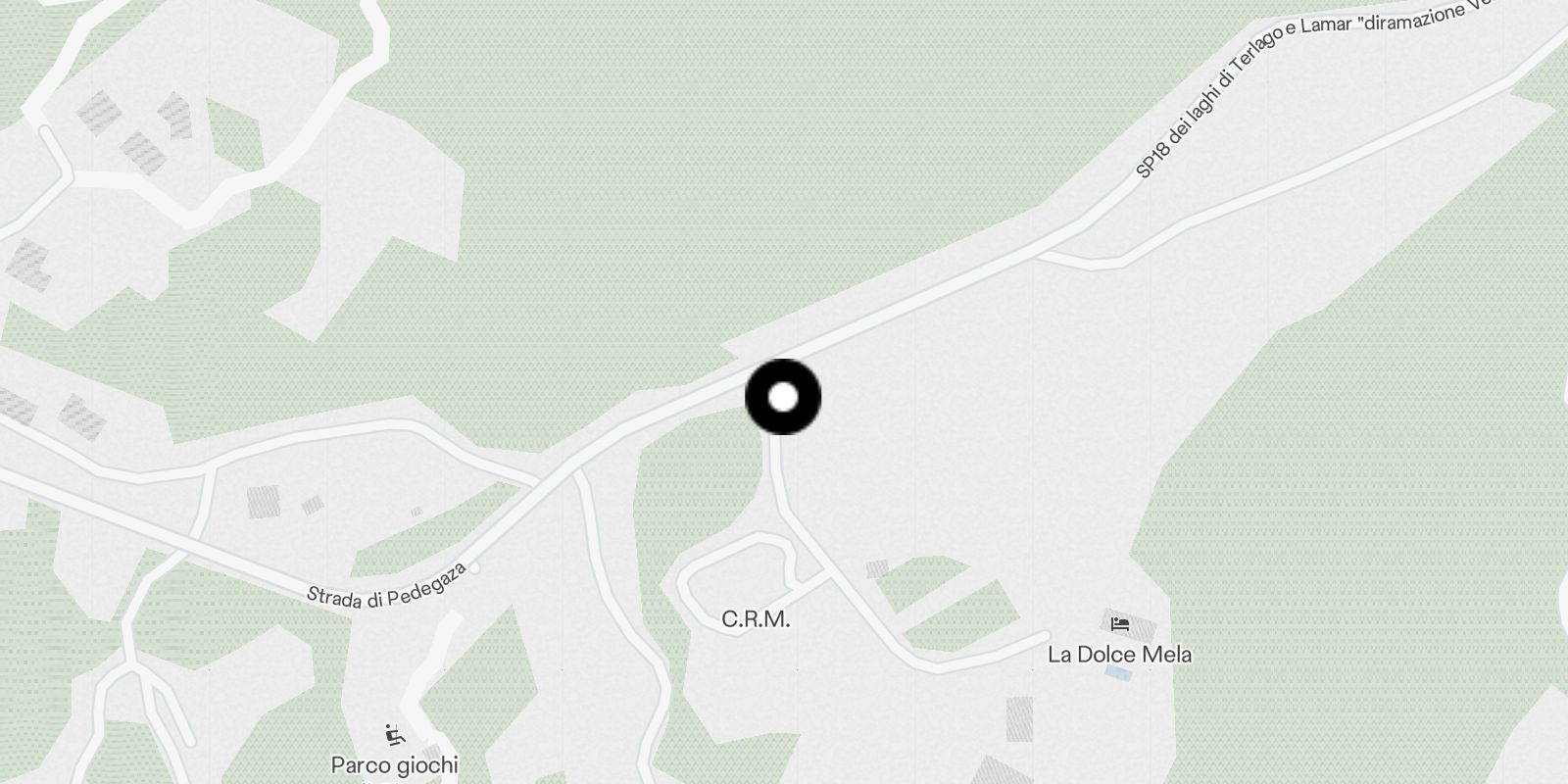Select the largest hatched building north of Strada di Pedegaza
1568x784 pixels.
coord(263,502)
